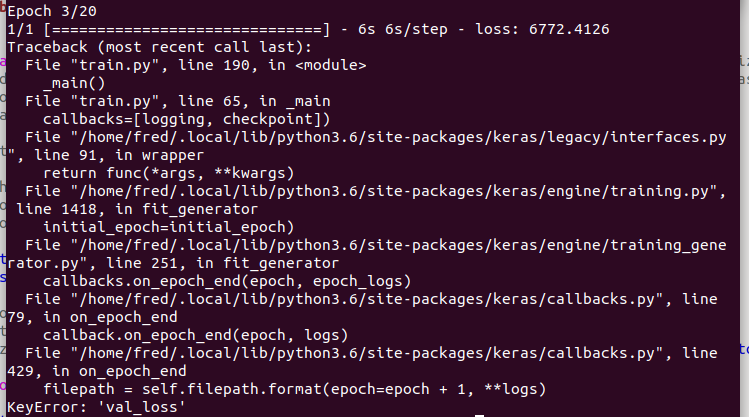
Task: Click the KeyError: 'val_loss' error message
Action: 96,407
